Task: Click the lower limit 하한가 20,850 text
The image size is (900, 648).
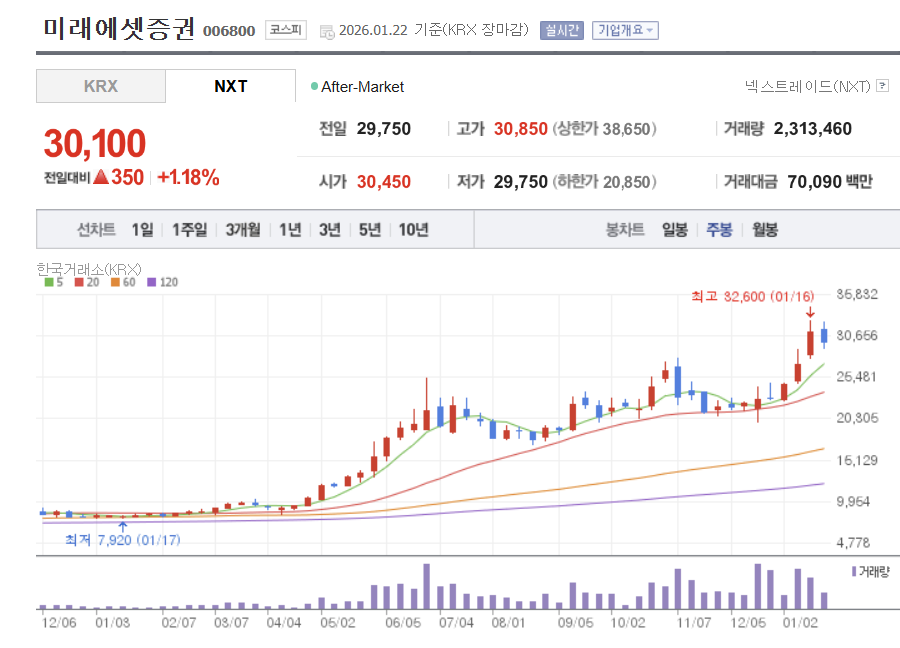Action: coord(604,182)
